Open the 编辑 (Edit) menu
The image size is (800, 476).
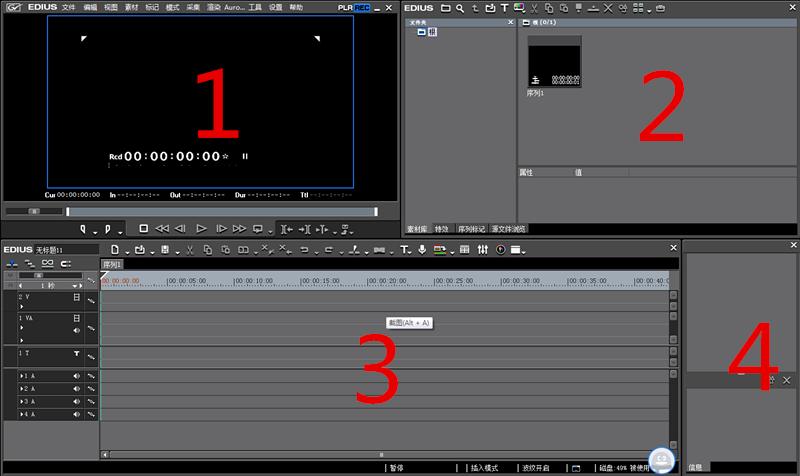point(90,8)
